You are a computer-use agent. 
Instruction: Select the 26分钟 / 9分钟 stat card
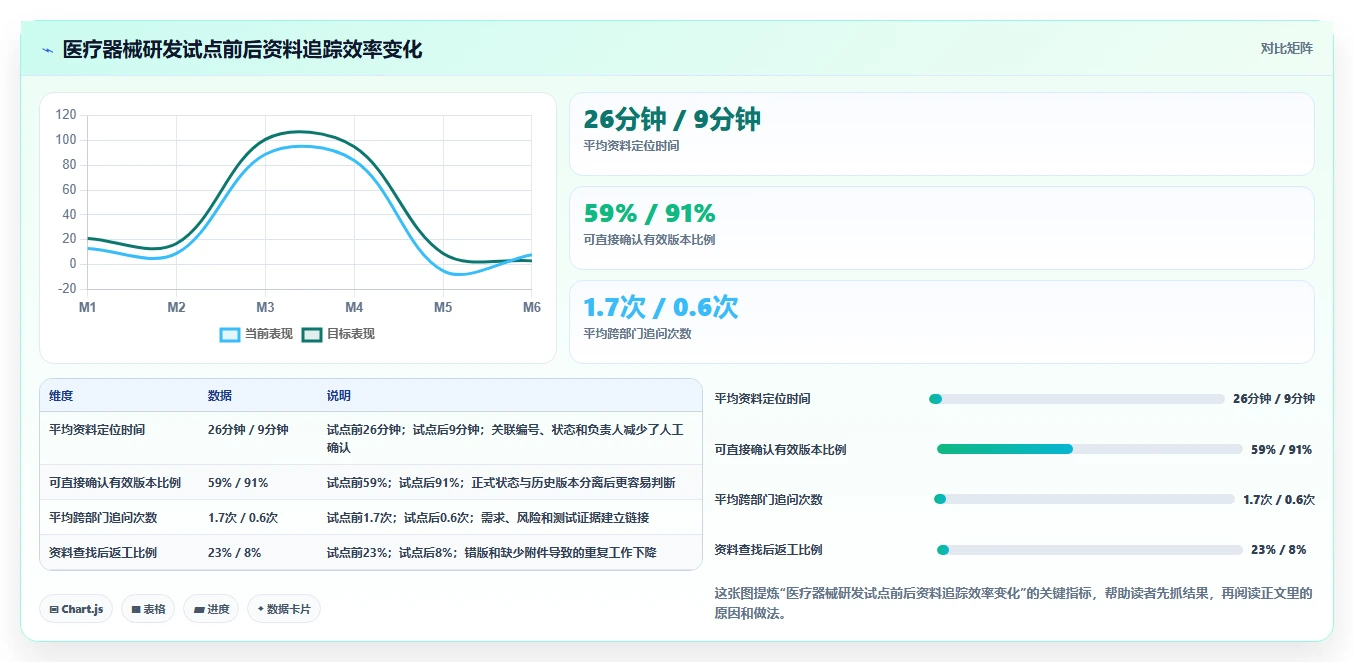pyautogui.click(x=941, y=134)
